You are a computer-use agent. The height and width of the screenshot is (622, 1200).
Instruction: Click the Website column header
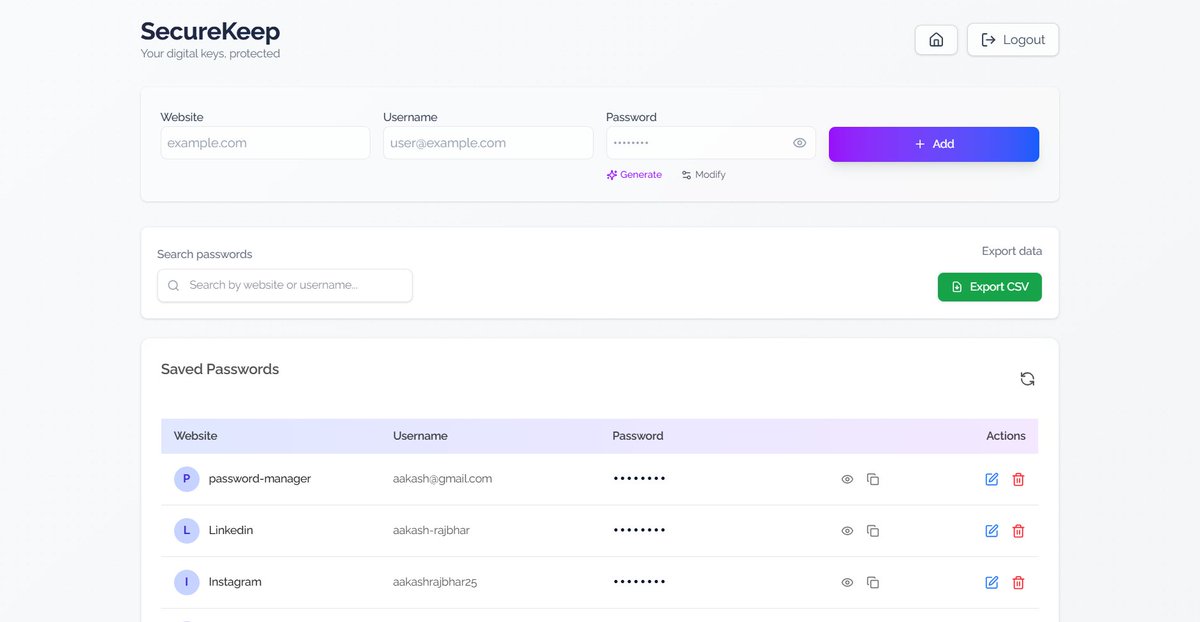click(x=195, y=436)
